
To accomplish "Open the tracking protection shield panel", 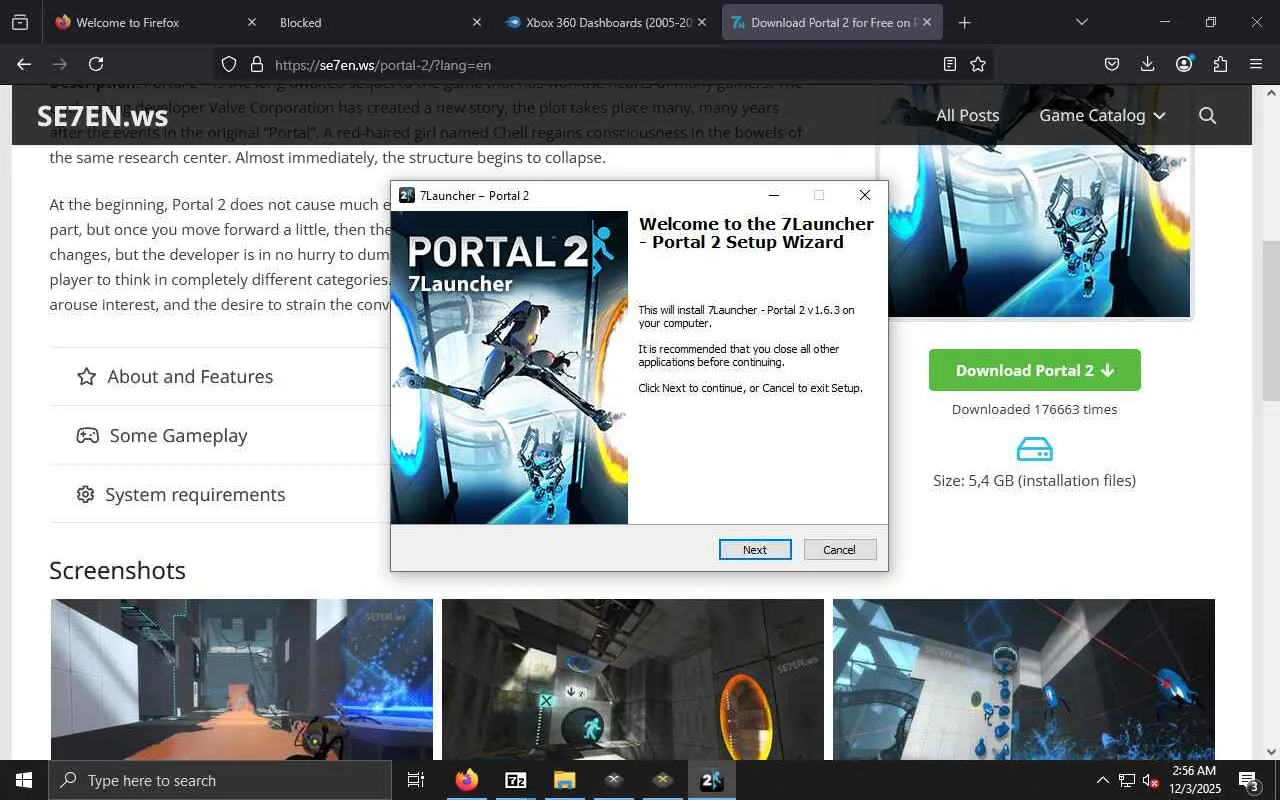I will point(229,64).
